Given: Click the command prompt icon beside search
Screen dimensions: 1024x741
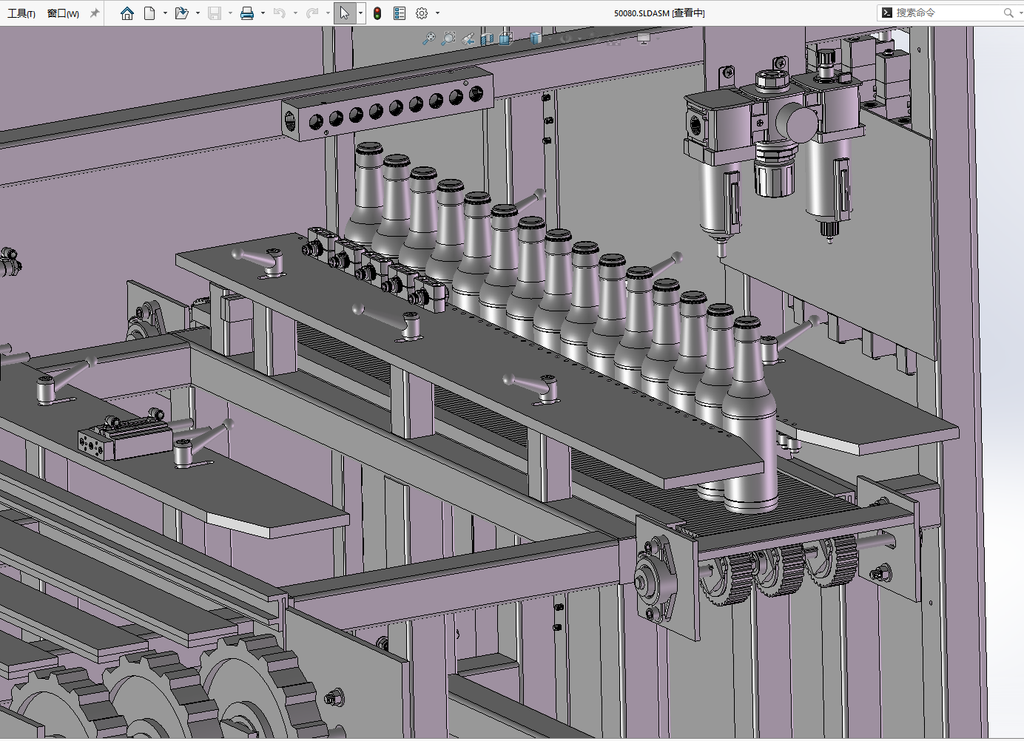Looking at the screenshot, I should click(886, 12).
